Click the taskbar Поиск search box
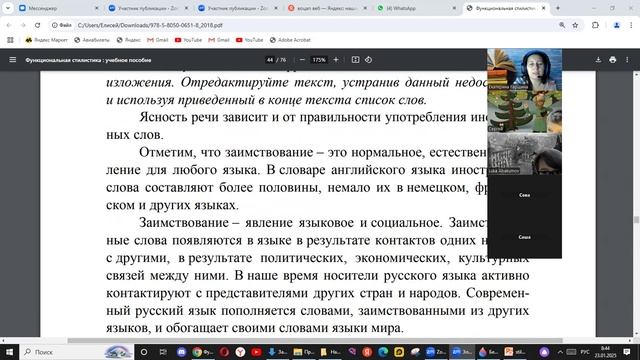640x360 pixels. 77,352
